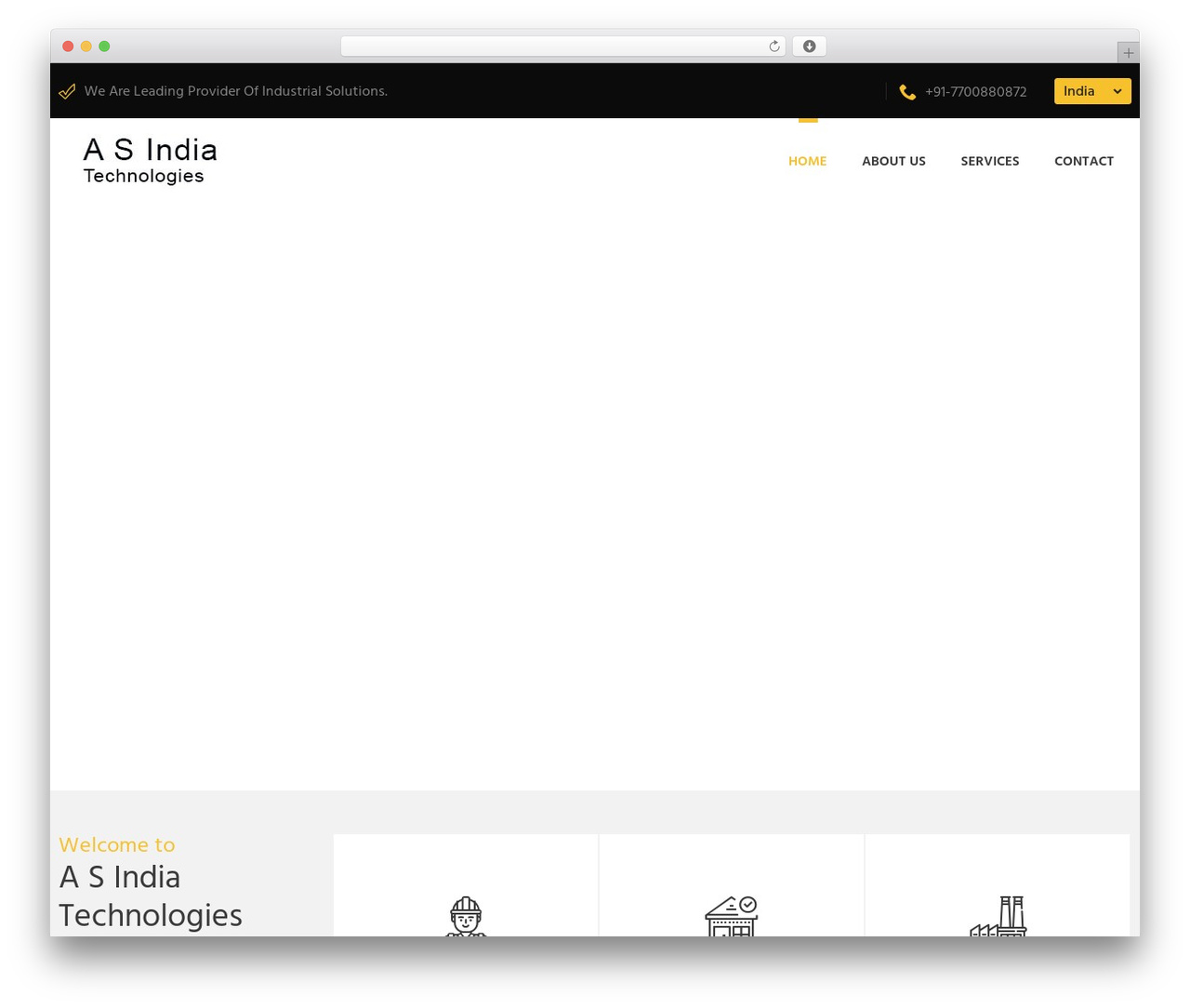Click the green maximize window button
The width and height of the screenshot is (1190, 1008).
tap(104, 46)
